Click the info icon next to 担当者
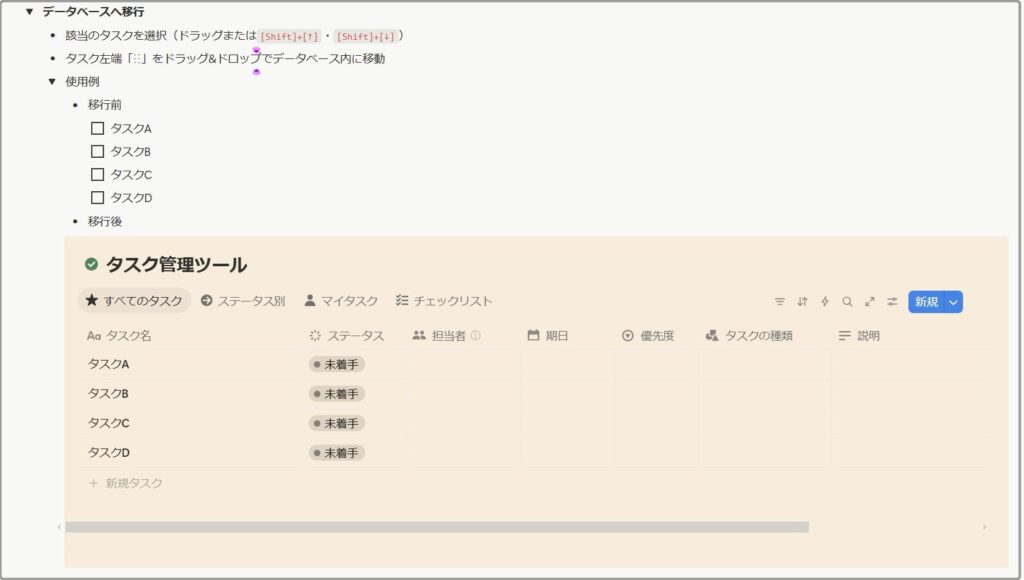 476,336
